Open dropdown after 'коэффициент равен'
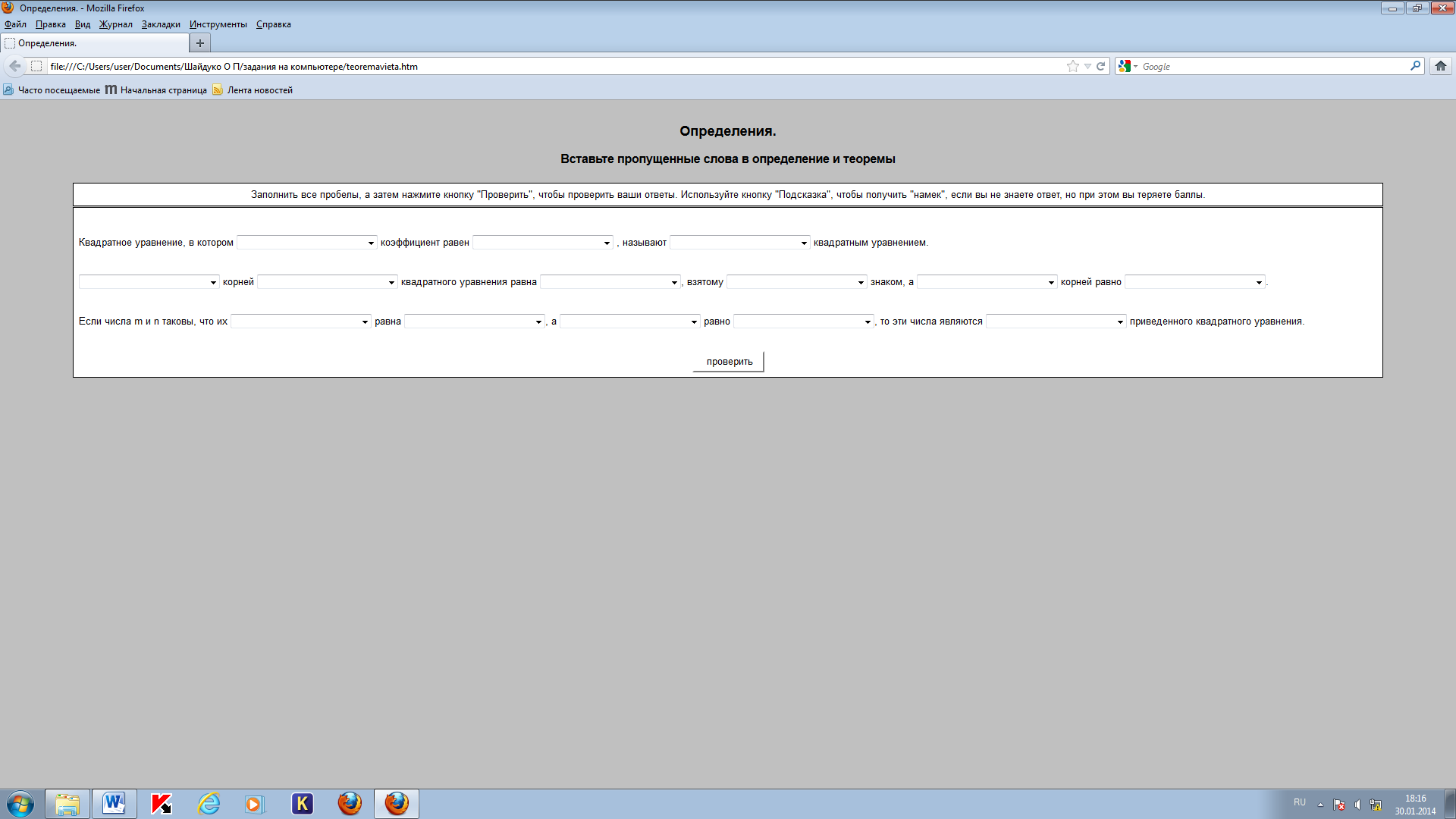1456x819 pixels. click(542, 243)
